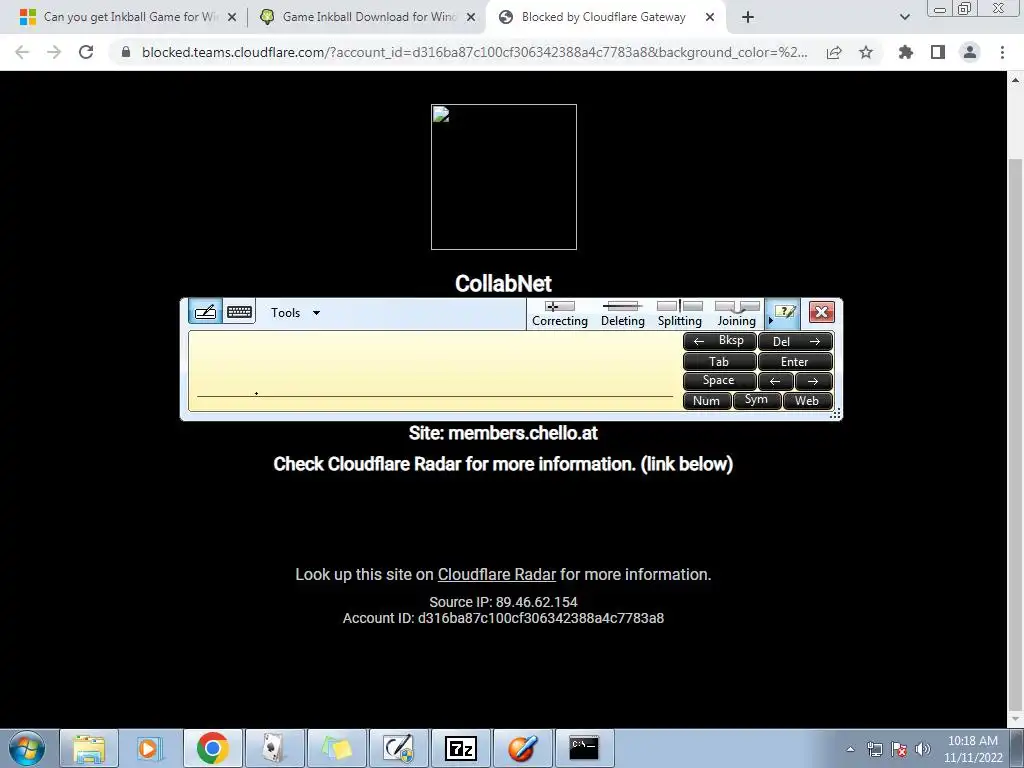Tap the Del key
The height and width of the screenshot is (768, 1024).
point(795,341)
